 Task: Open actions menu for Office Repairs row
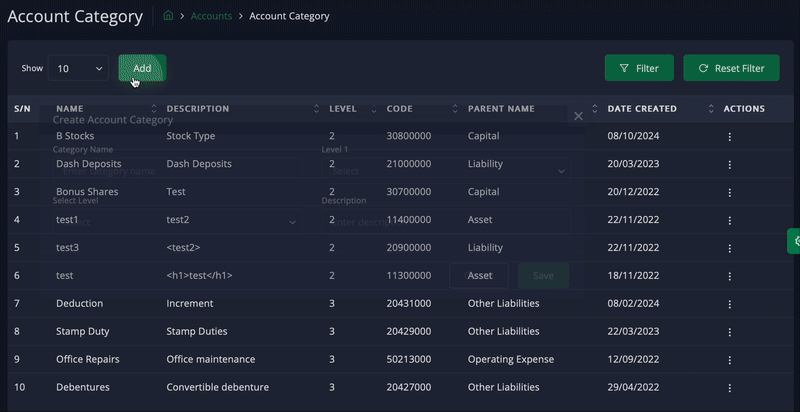tap(729, 359)
